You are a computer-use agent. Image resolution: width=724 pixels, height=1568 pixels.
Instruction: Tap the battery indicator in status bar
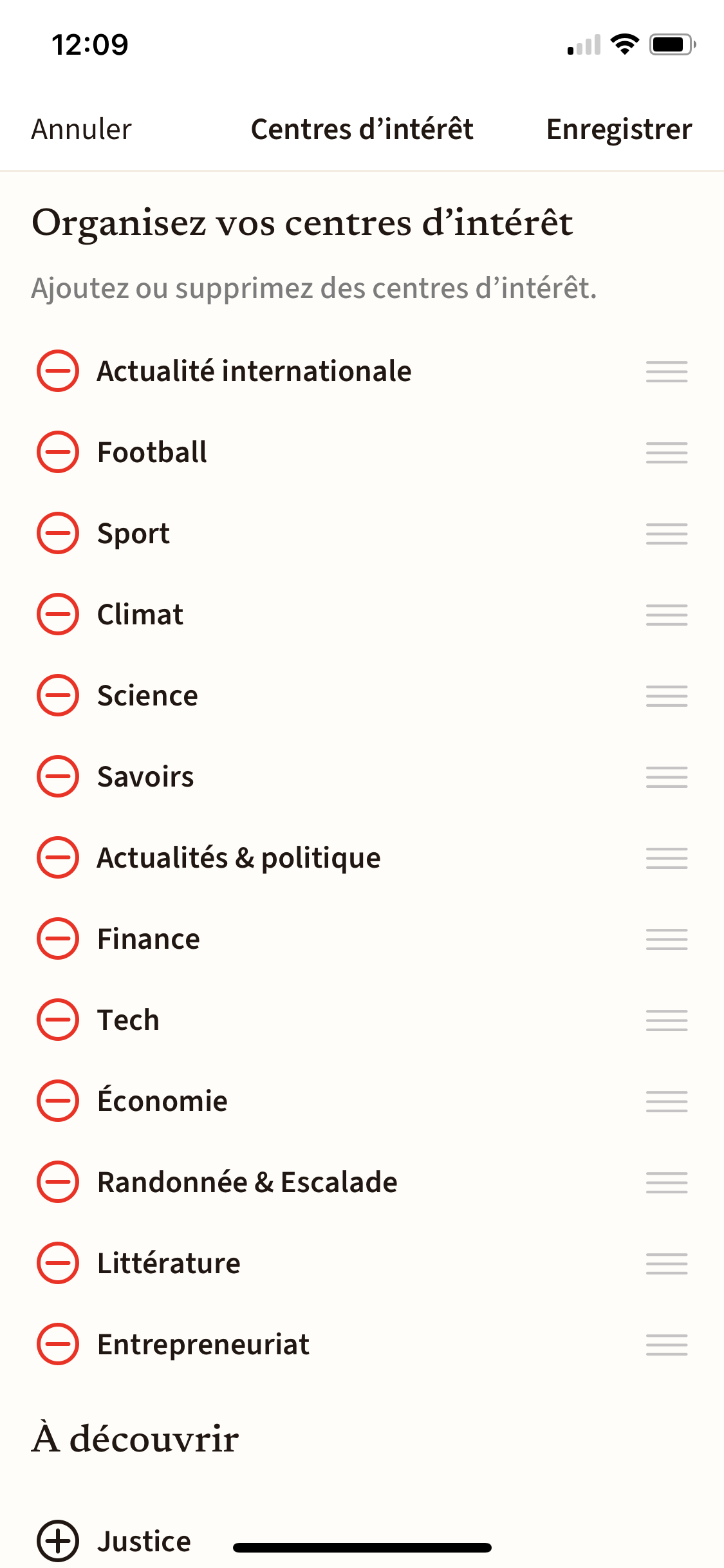click(x=673, y=44)
